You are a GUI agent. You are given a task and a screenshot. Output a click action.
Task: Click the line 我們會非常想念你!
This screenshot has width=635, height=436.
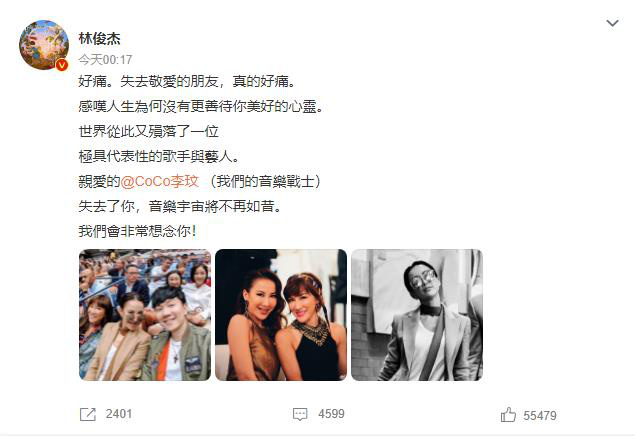[x=138, y=232]
